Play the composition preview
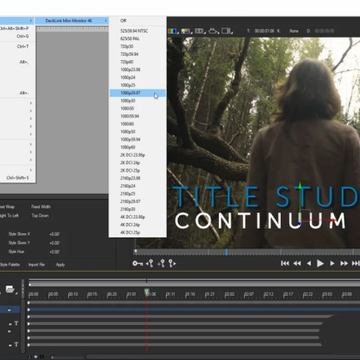The width and height of the screenshot is (360, 360). [320, 264]
